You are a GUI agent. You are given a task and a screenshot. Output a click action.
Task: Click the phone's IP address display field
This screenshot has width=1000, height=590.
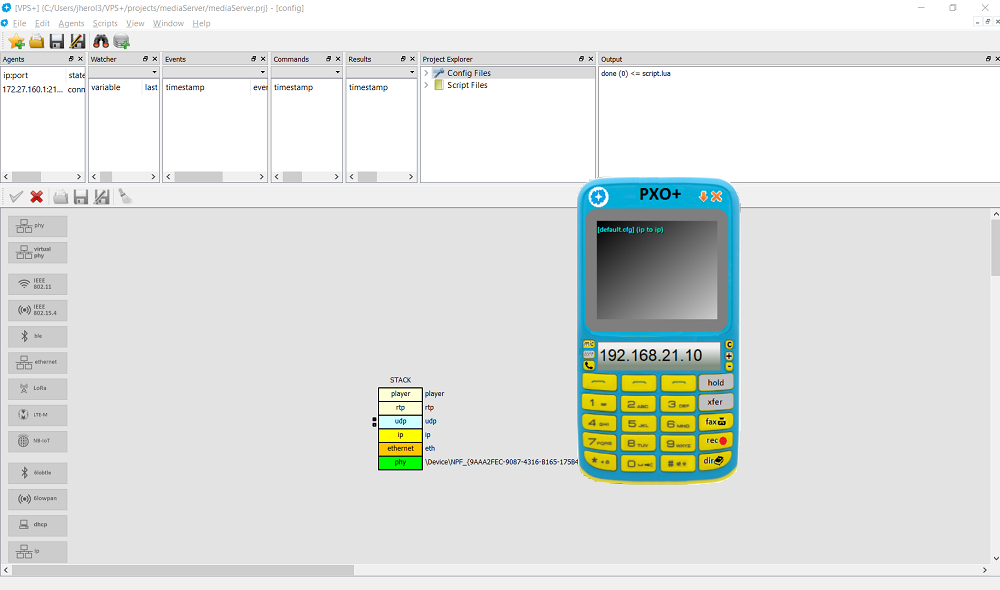click(x=658, y=356)
